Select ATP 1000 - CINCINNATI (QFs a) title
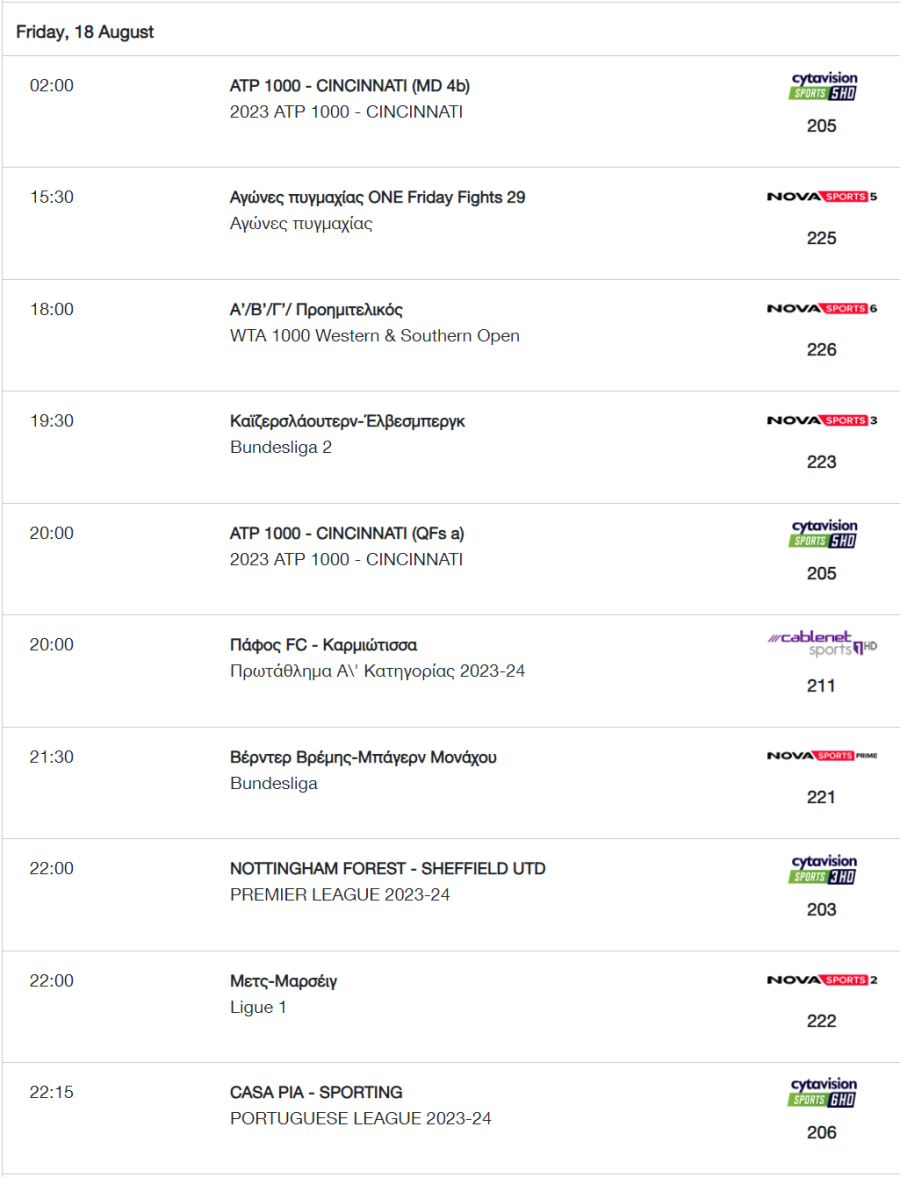The height and width of the screenshot is (1177, 900). (x=347, y=534)
